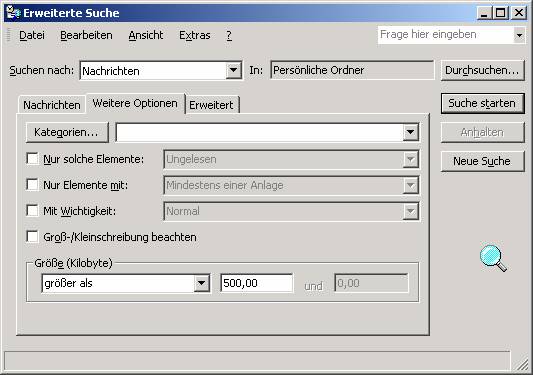The width and height of the screenshot is (533, 375).
Task: Click the window resize grip in corner
Action: tap(522, 365)
